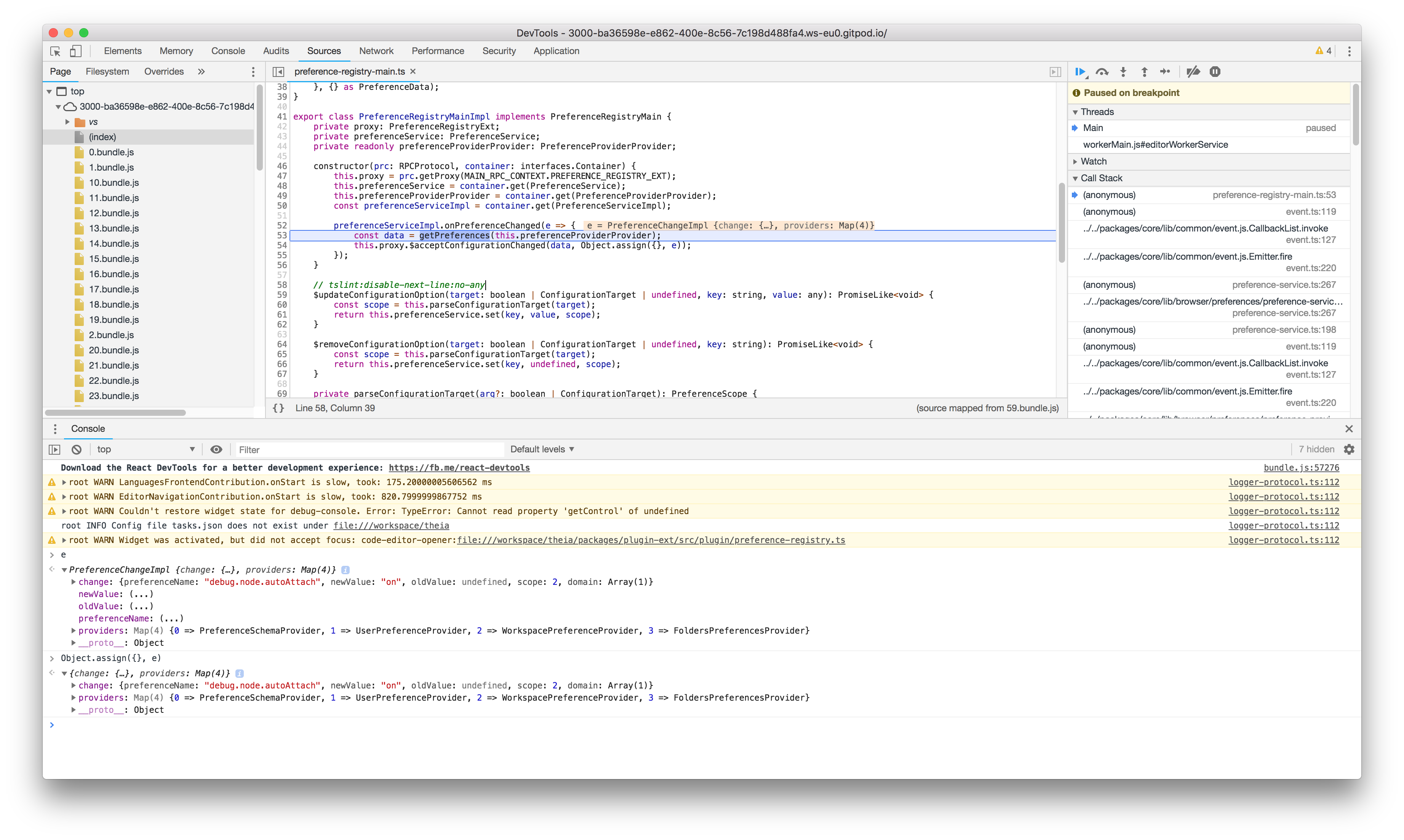1404x840 pixels.
Task: Click the console Filter input field
Action: (368, 449)
